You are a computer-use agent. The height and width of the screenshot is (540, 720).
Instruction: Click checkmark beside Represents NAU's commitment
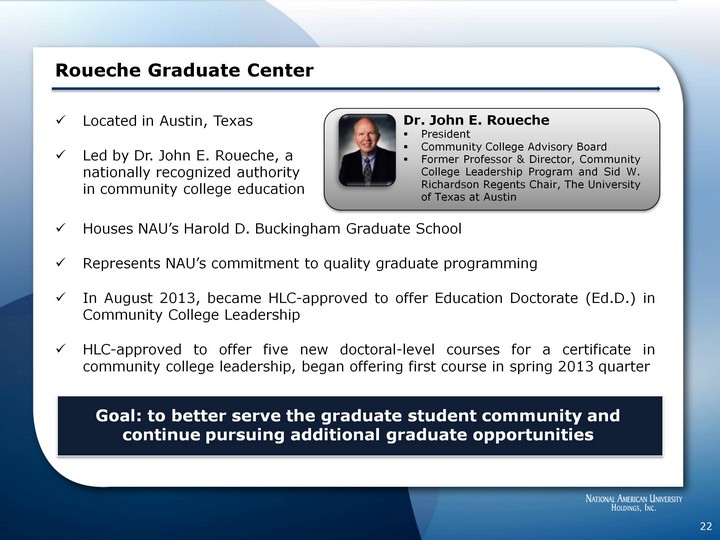[x=60, y=263]
